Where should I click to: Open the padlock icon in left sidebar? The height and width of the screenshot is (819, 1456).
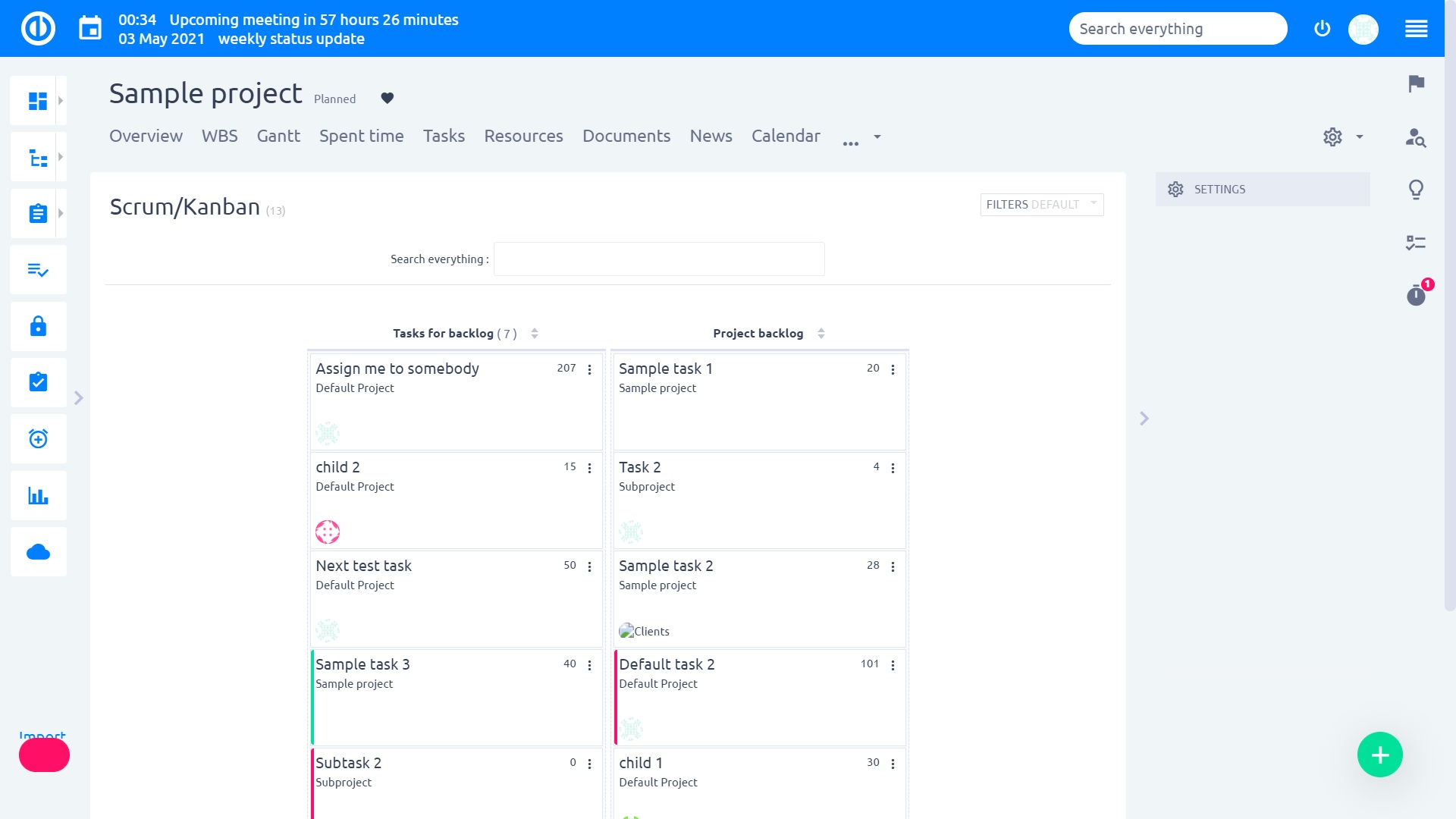(38, 326)
